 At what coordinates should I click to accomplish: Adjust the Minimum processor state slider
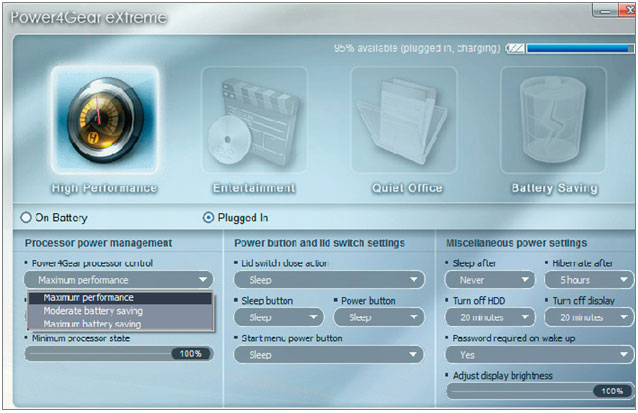[x=118, y=354]
